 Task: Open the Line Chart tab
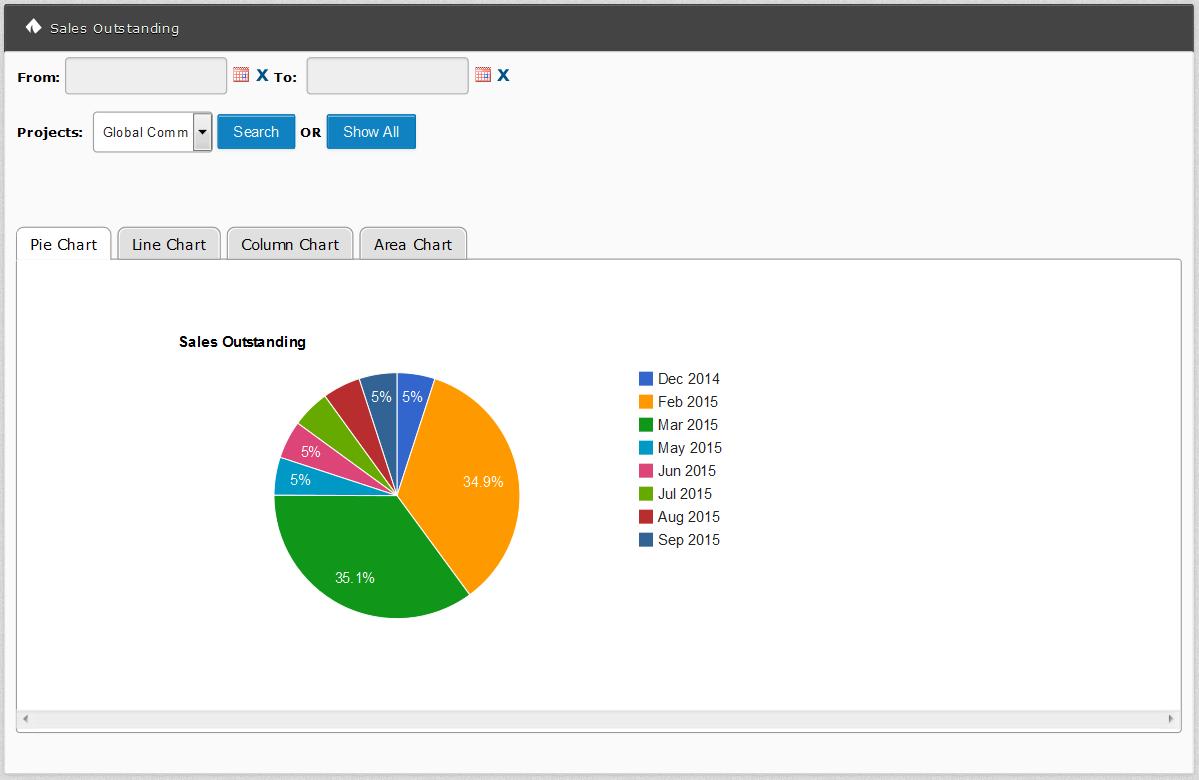click(169, 244)
